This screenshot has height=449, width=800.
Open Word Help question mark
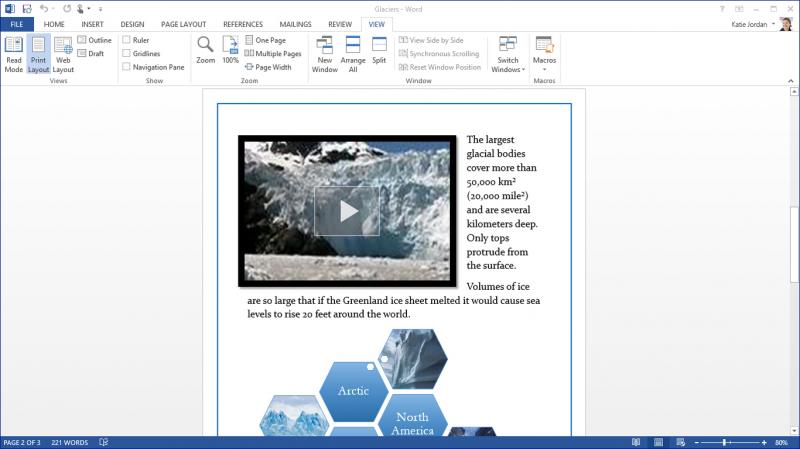[722, 9]
